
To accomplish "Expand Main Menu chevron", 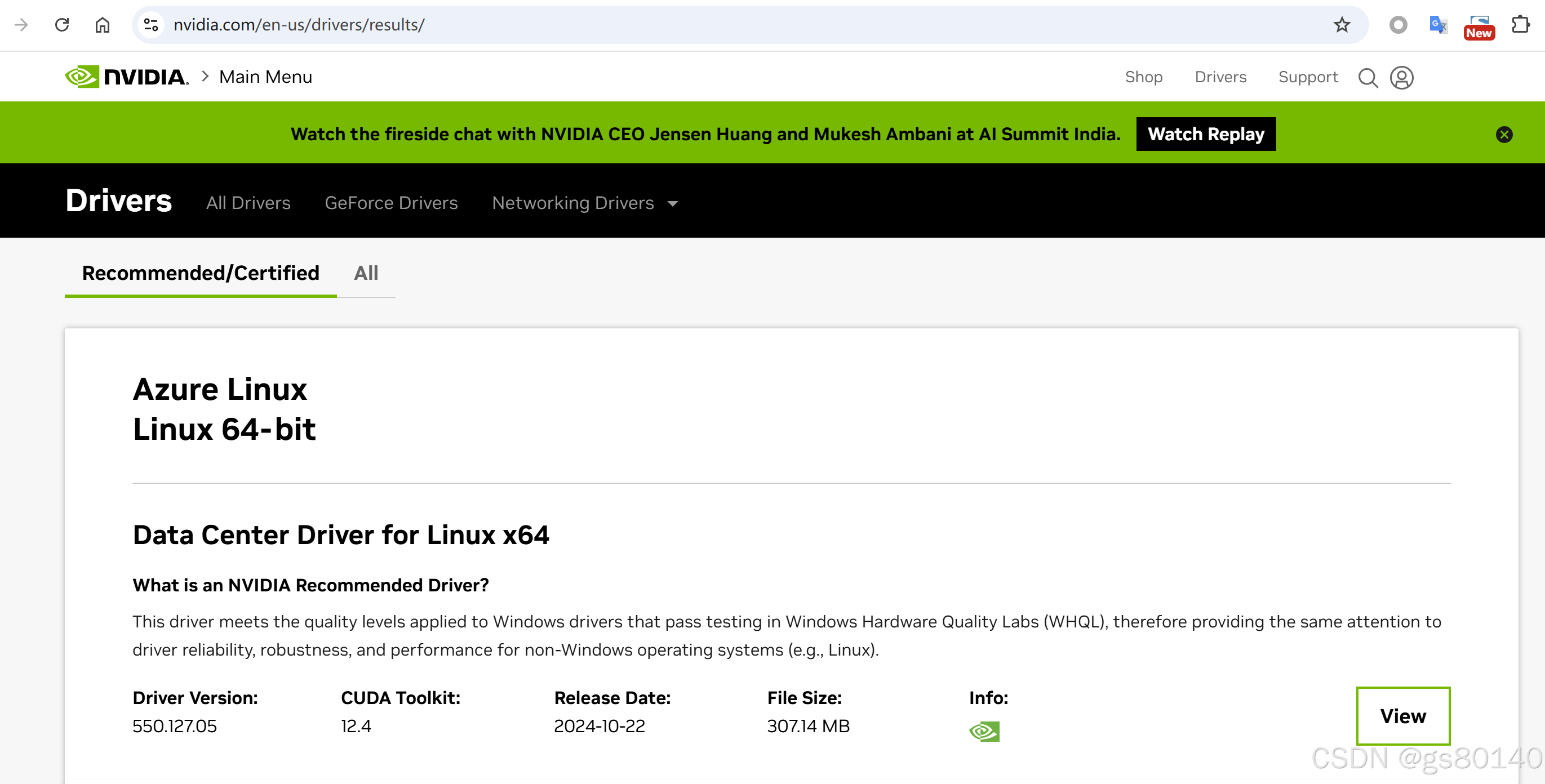I will click(x=205, y=77).
